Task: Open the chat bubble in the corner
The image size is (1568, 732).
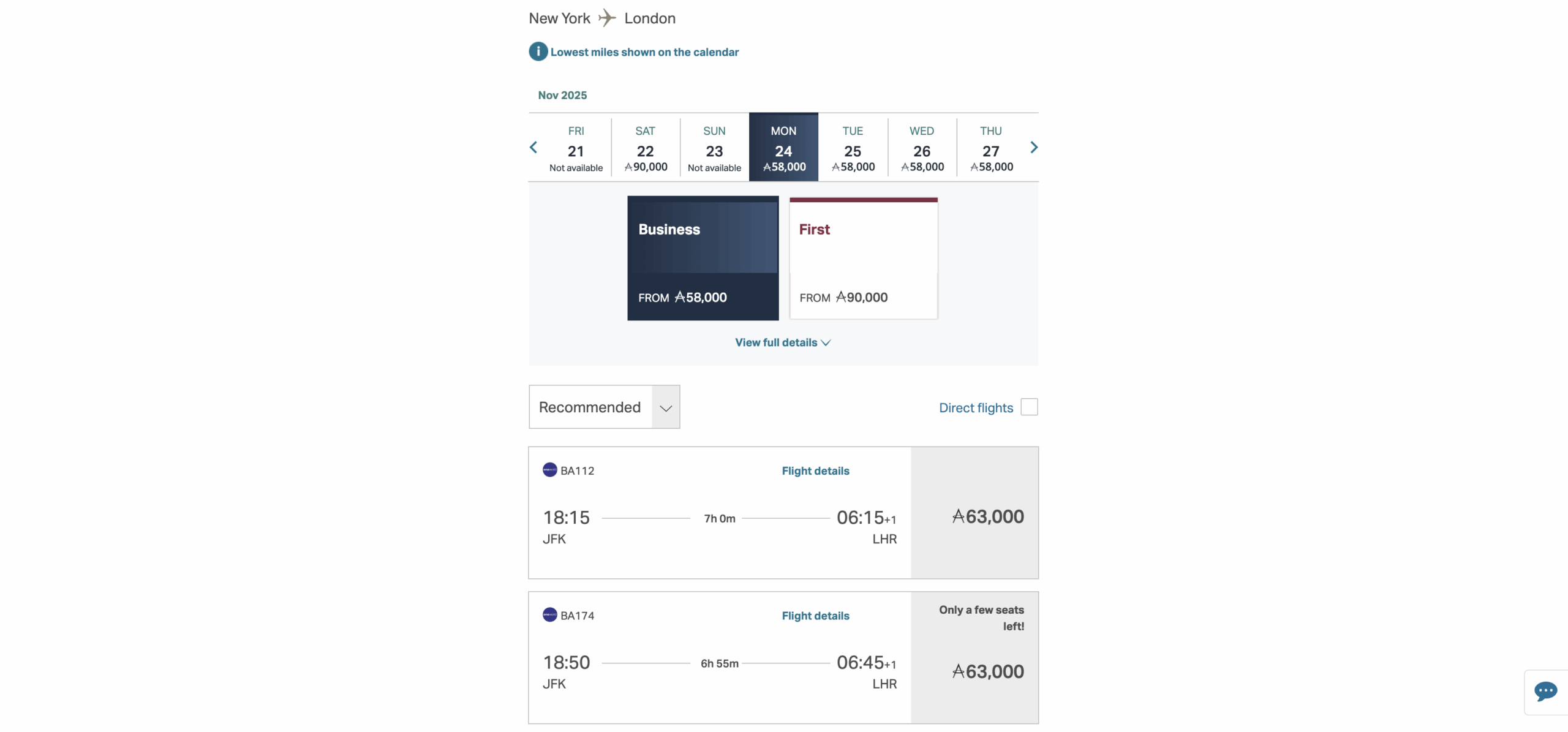Action: [1546, 692]
